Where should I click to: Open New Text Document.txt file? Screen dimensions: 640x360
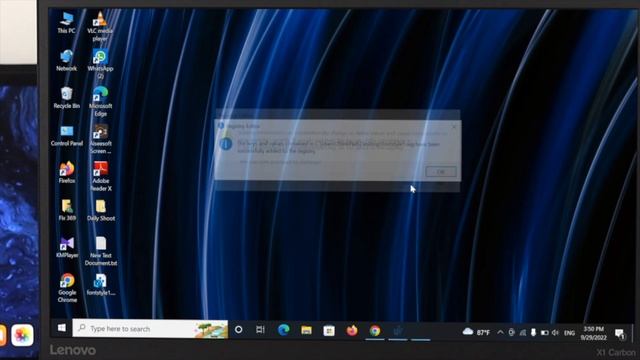[101, 251]
